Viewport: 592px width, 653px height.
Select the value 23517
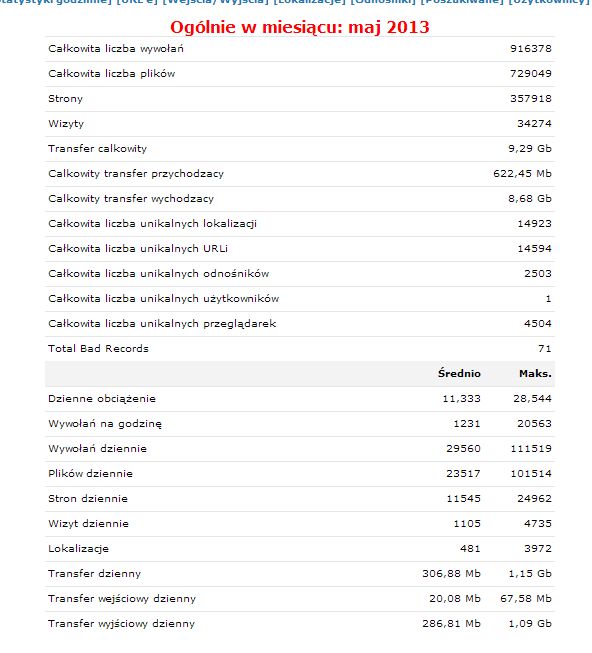point(463,474)
